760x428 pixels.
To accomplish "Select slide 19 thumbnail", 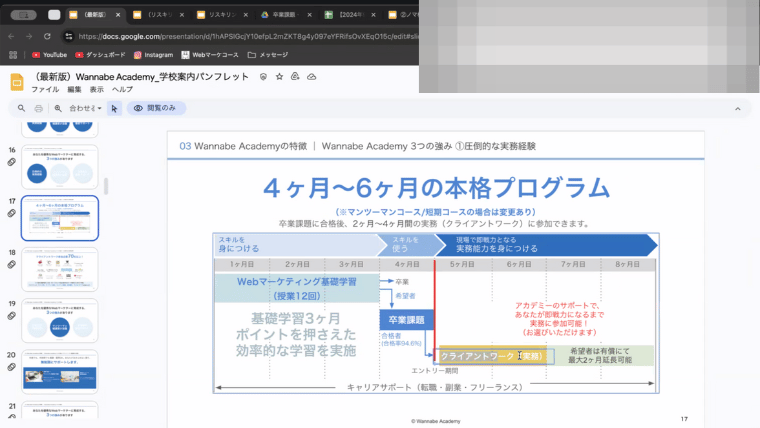I will click(60, 321).
